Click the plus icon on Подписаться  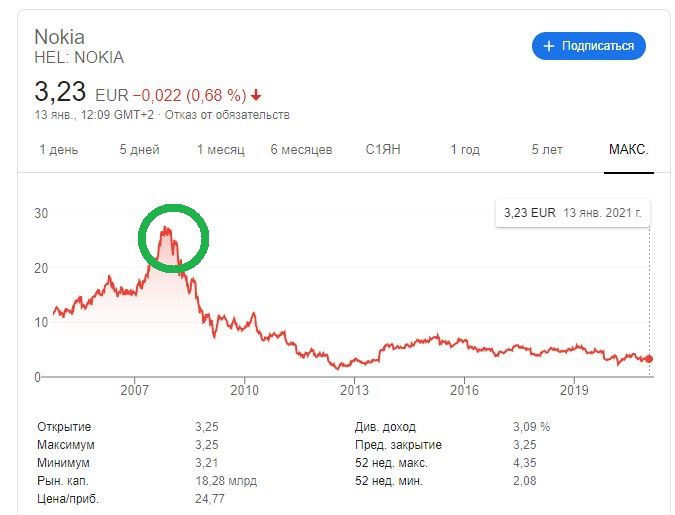(x=548, y=46)
